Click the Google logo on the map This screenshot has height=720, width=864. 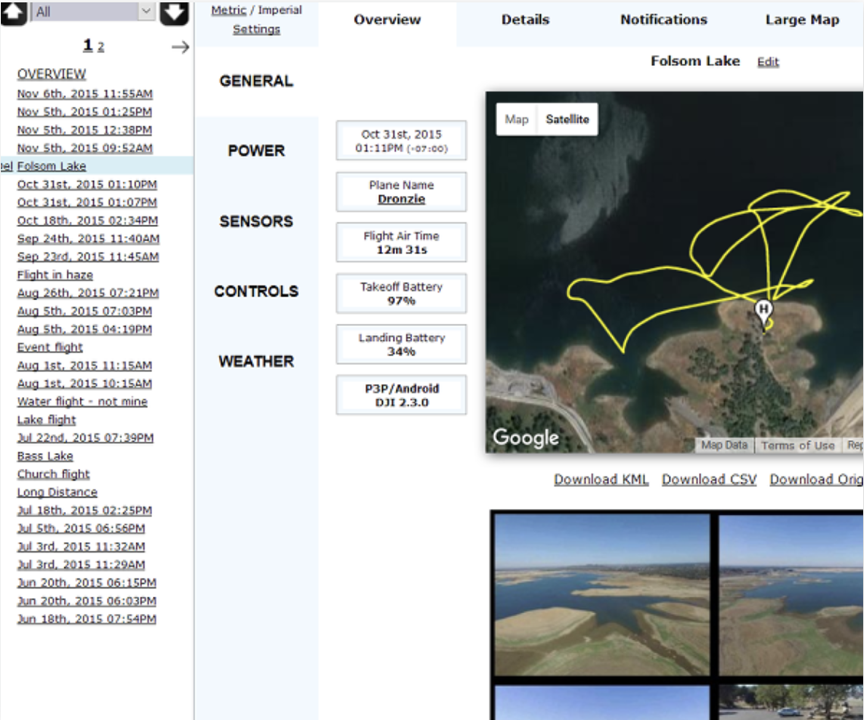(x=526, y=437)
